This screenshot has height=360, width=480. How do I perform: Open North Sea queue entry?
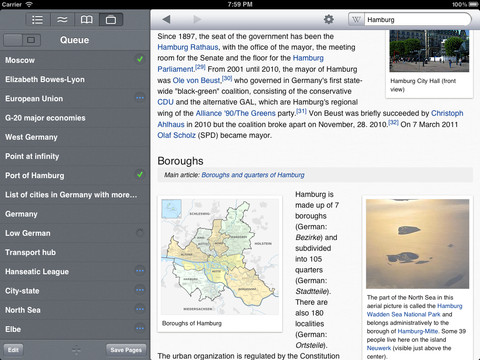point(75,310)
